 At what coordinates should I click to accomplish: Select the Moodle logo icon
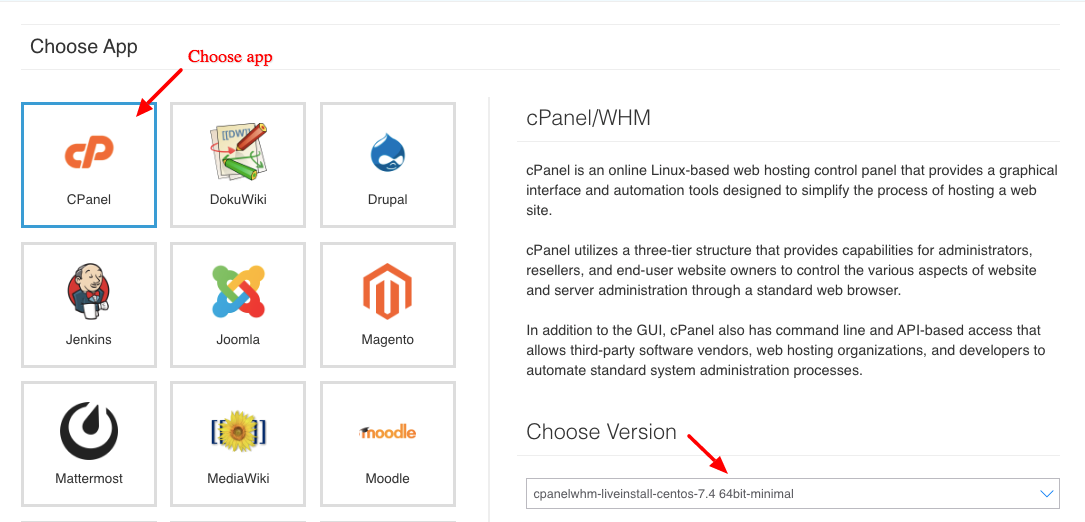388,432
